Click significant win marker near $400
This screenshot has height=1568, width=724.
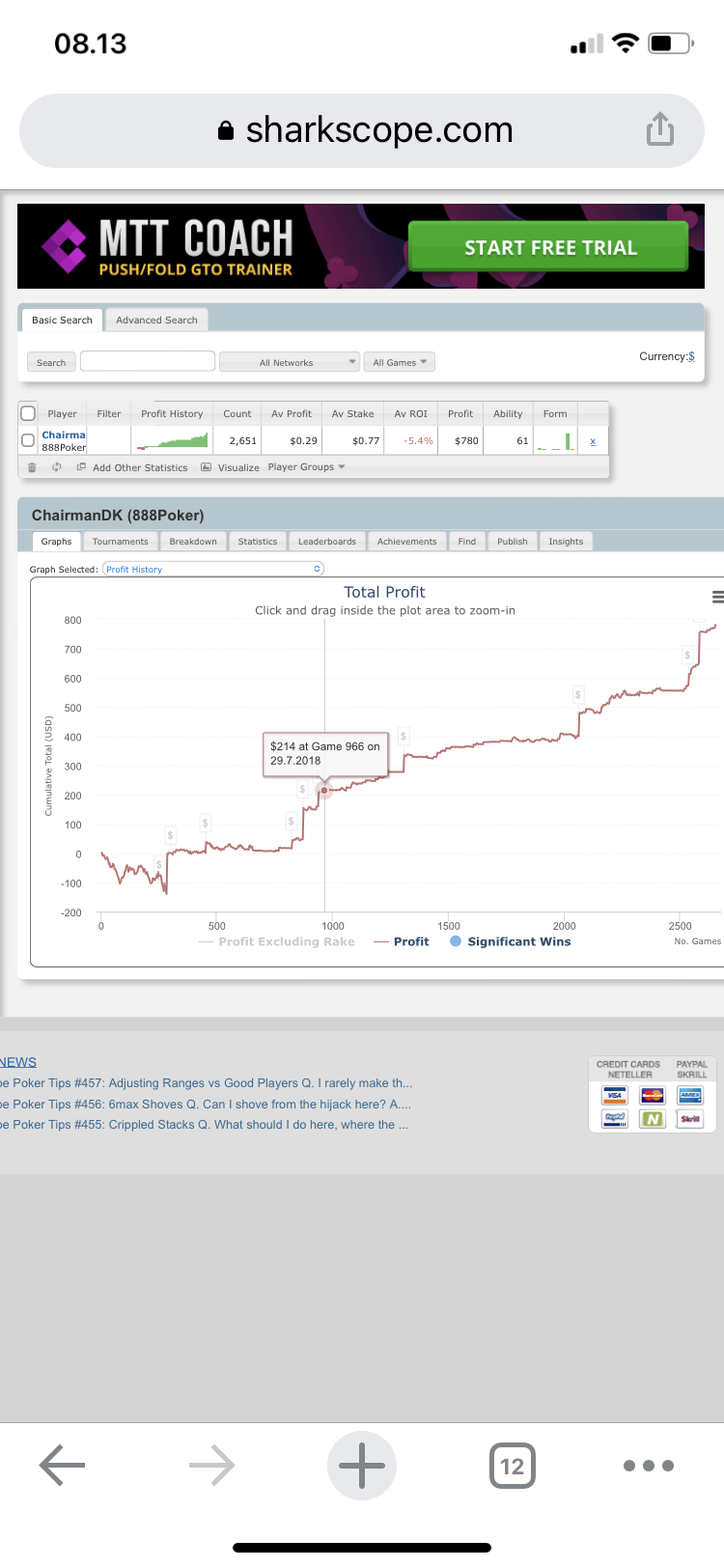tap(404, 737)
